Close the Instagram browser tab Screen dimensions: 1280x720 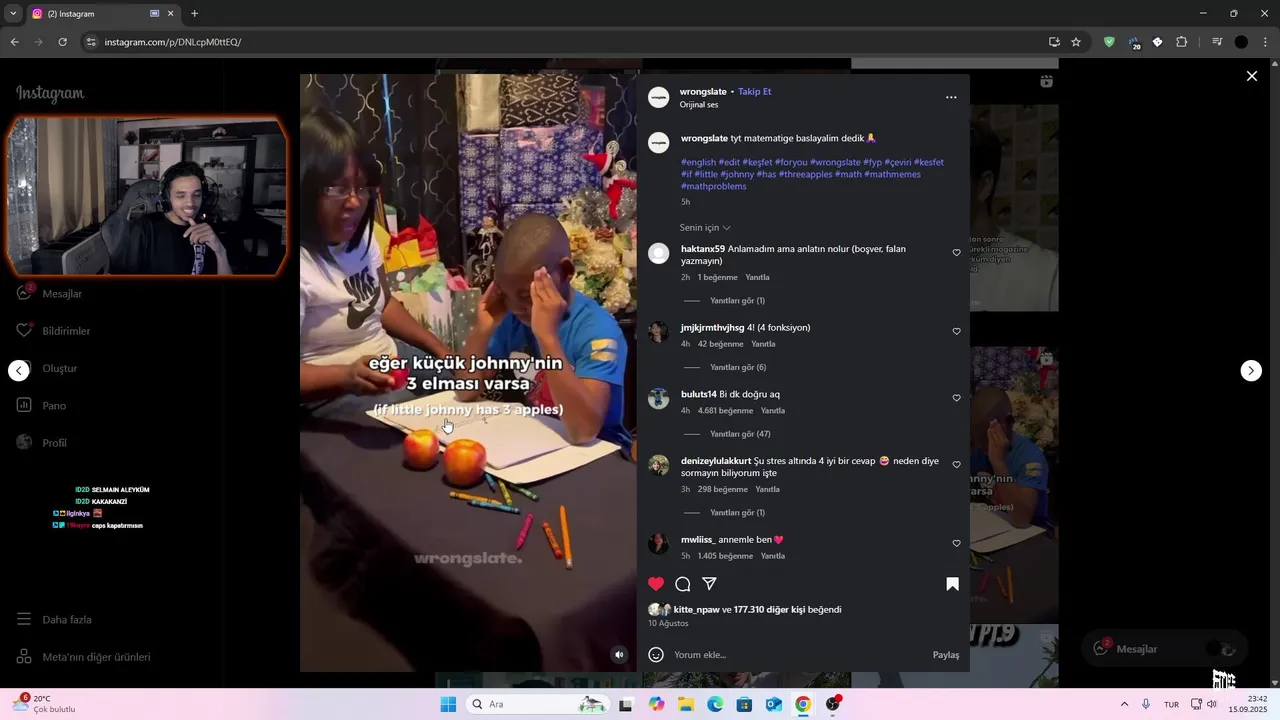tap(171, 14)
